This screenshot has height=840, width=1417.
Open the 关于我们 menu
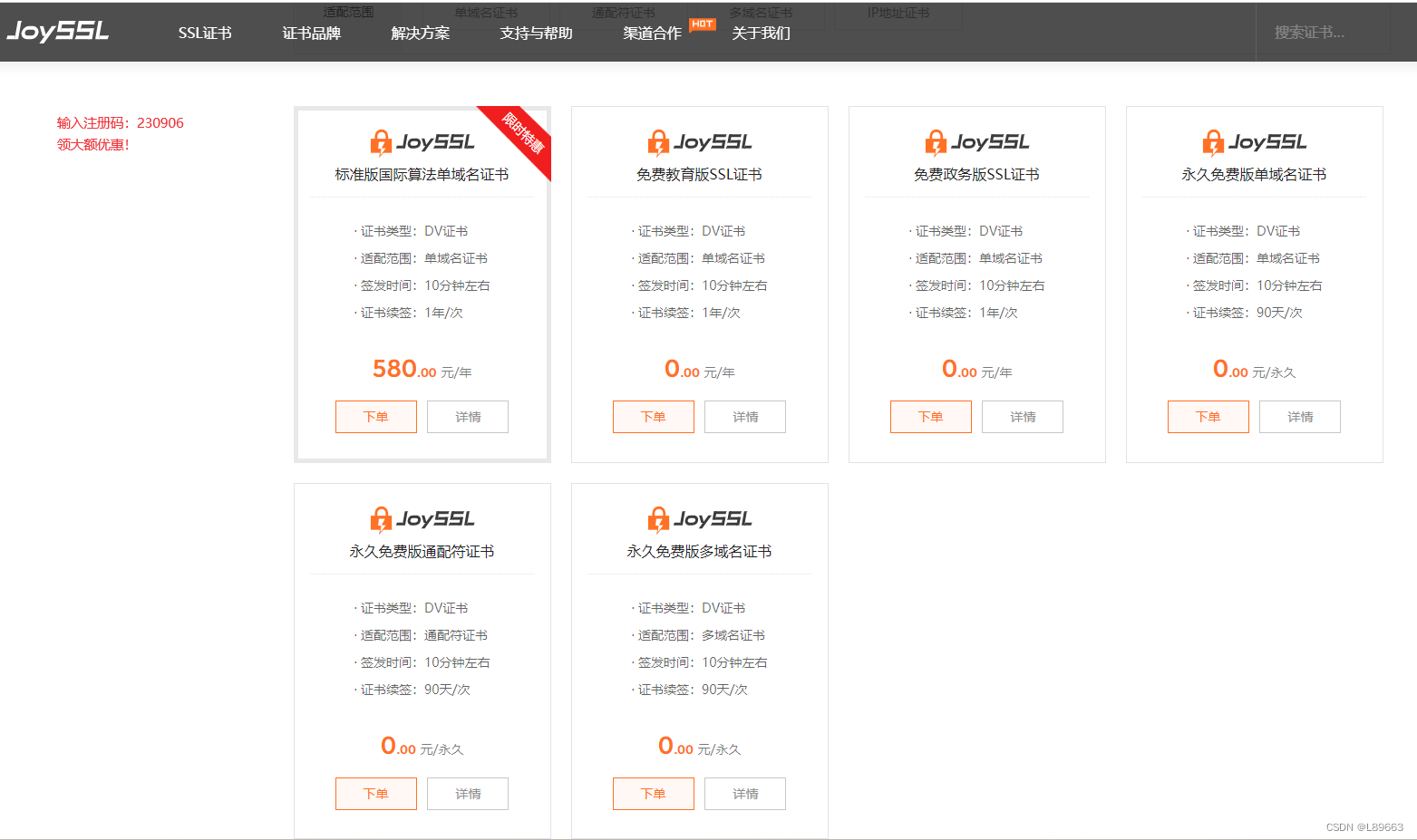[x=761, y=33]
